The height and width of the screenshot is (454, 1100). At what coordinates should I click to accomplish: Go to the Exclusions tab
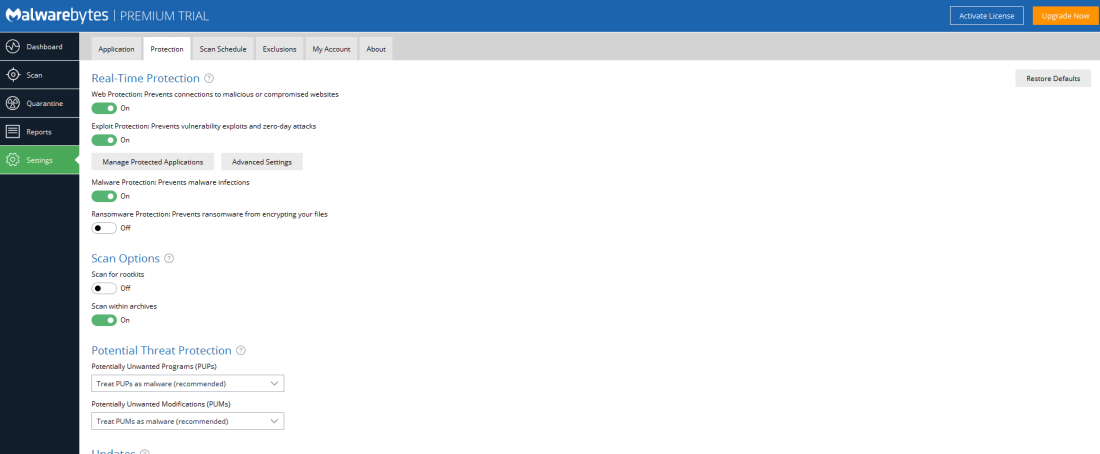279,49
